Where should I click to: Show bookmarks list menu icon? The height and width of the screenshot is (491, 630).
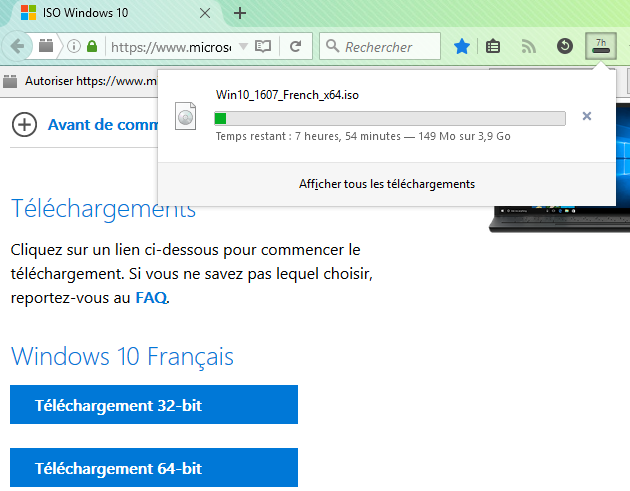pos(493,47)
